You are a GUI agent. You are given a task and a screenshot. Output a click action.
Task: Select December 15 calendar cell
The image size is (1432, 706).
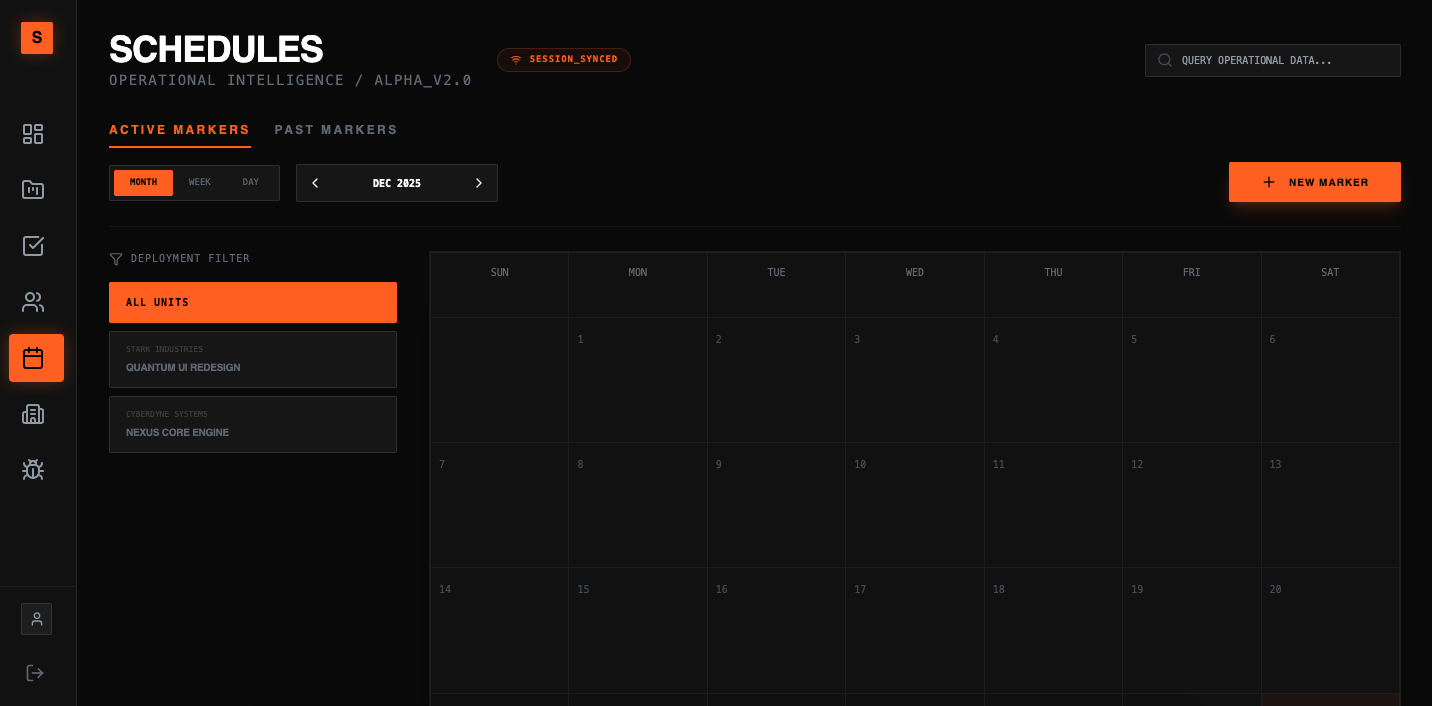(x=638, y=630)
